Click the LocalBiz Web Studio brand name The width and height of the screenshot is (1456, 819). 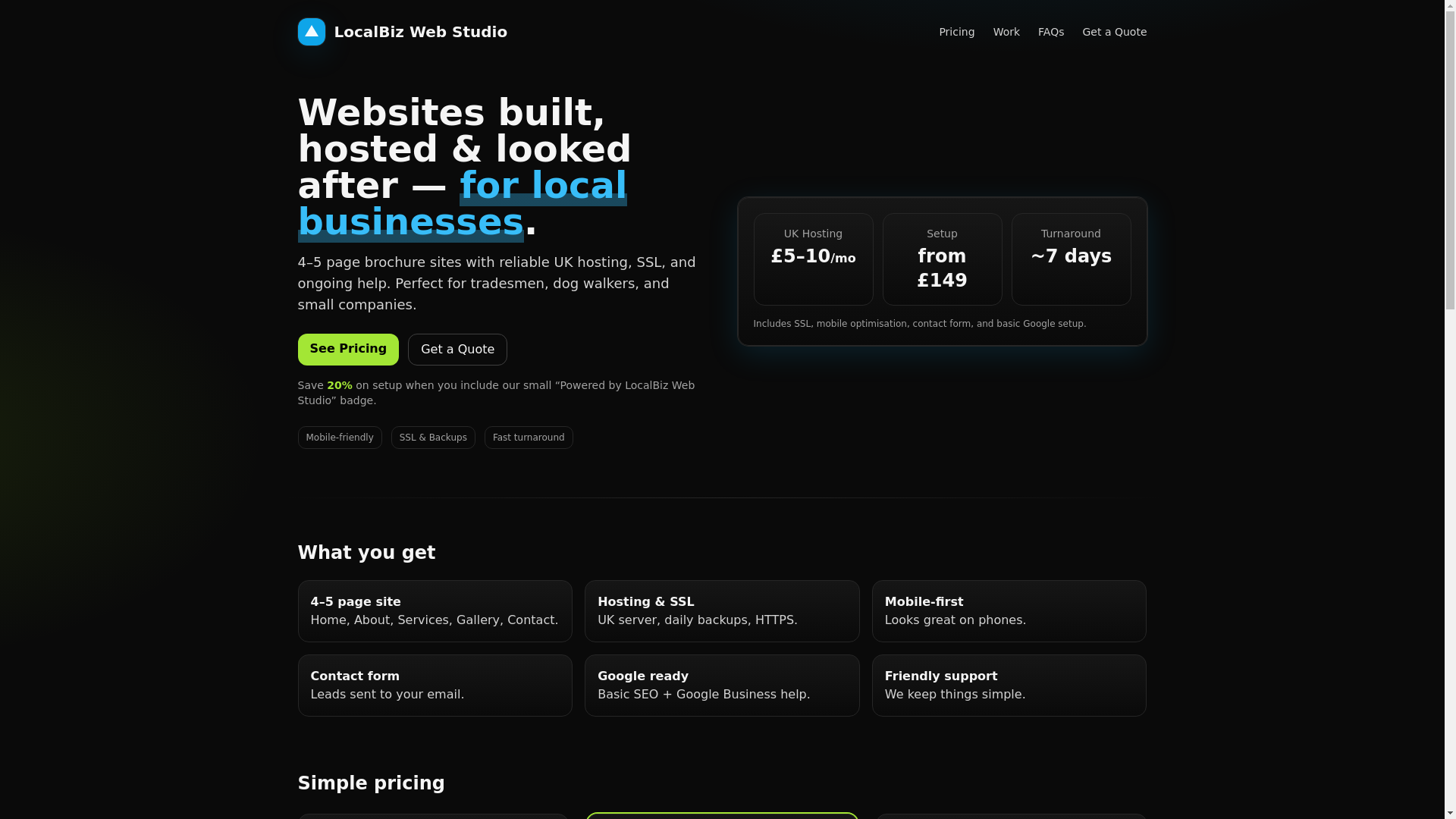click(420, 32)
